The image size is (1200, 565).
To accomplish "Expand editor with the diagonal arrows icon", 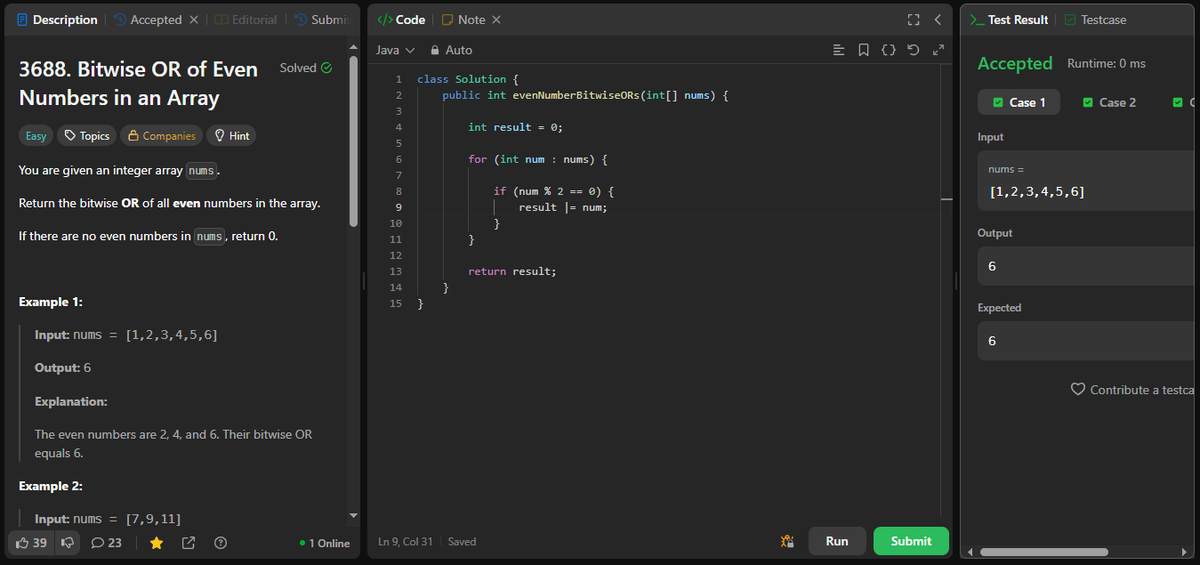I will 938,50.
